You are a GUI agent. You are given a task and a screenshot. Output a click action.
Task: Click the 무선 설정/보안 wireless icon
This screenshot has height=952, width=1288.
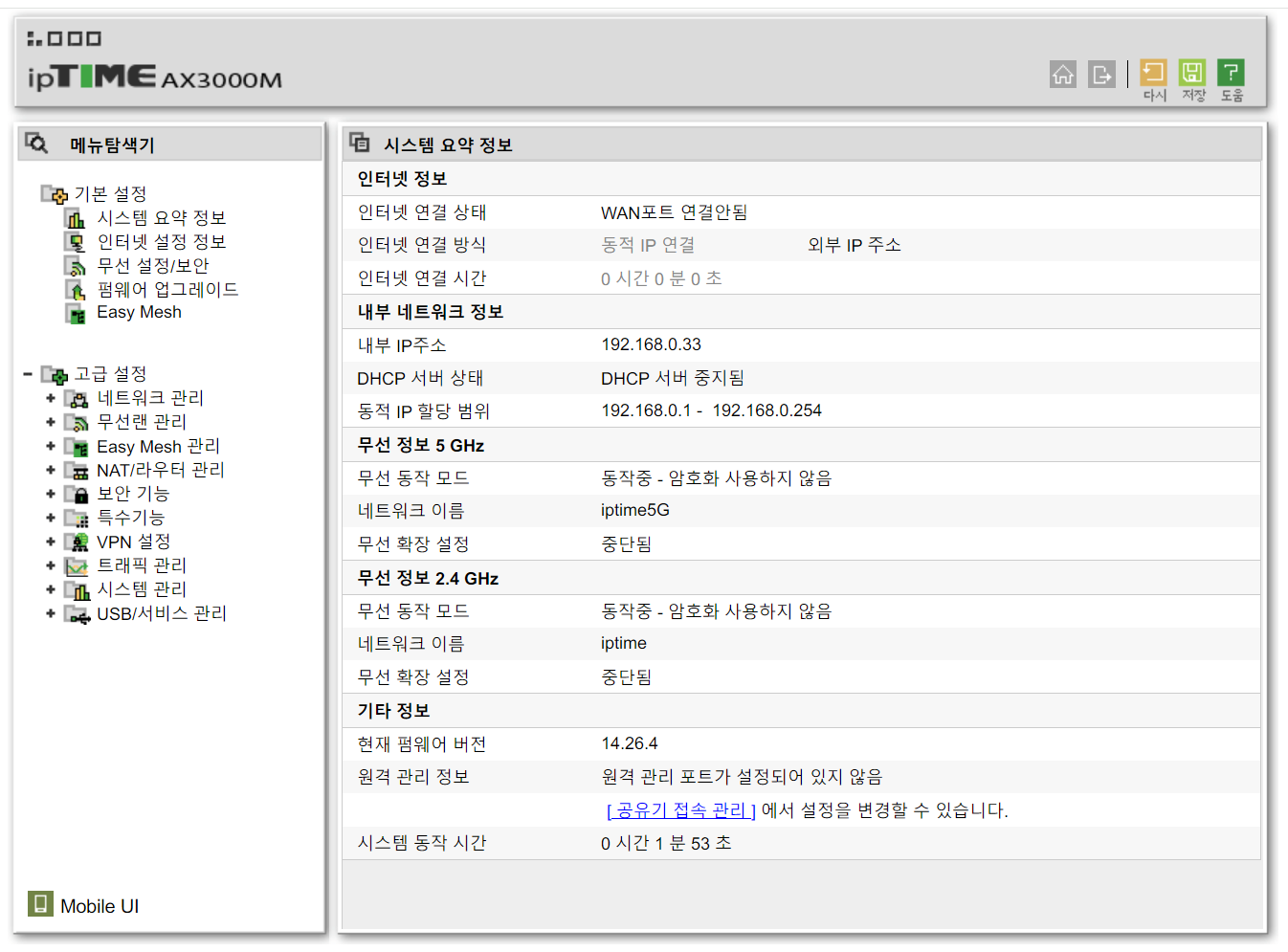click(x=75, y=266)
